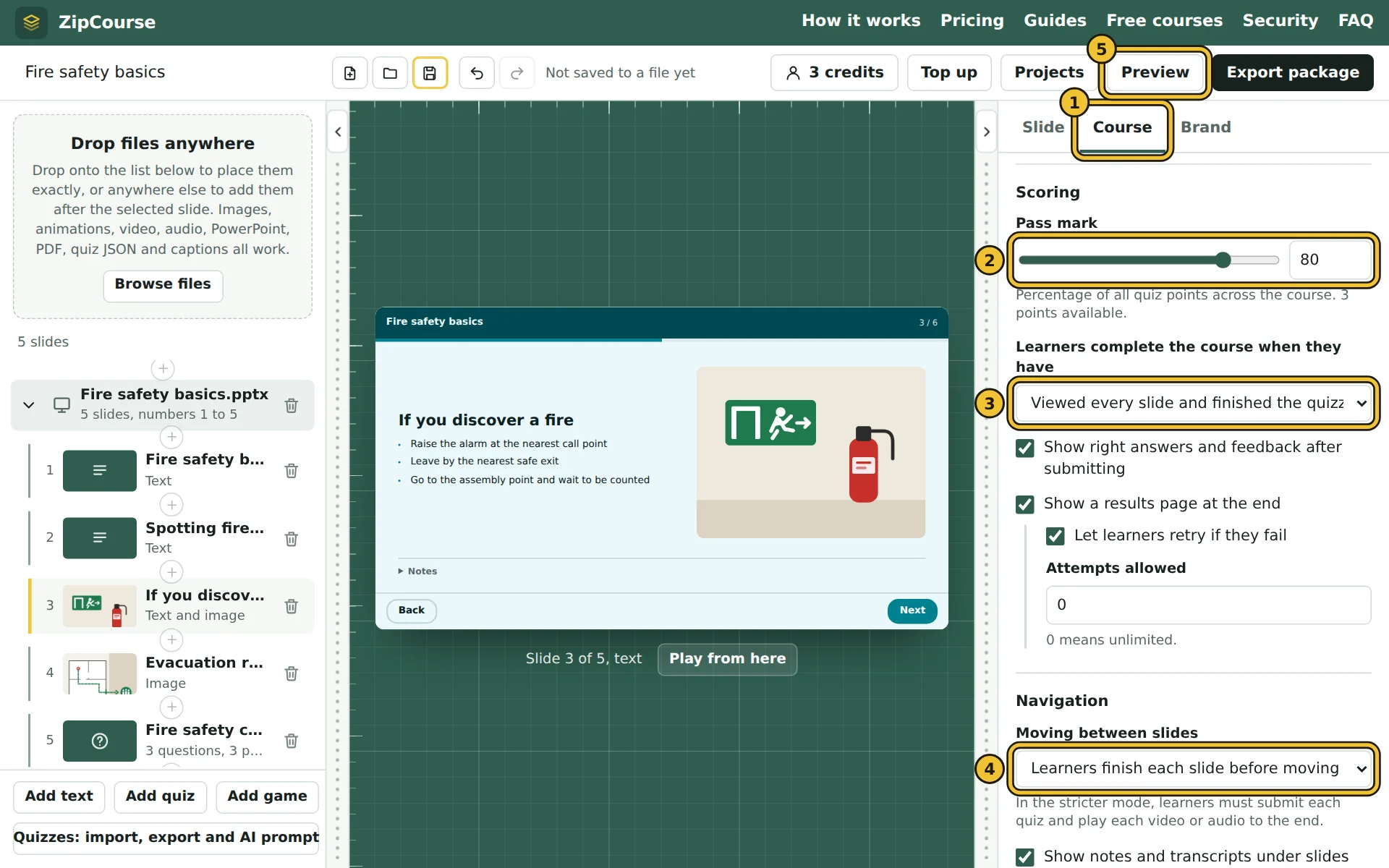Delete slide 3 If you discov...
This screenshot has height=868, width=1389.
coord(292,606)
